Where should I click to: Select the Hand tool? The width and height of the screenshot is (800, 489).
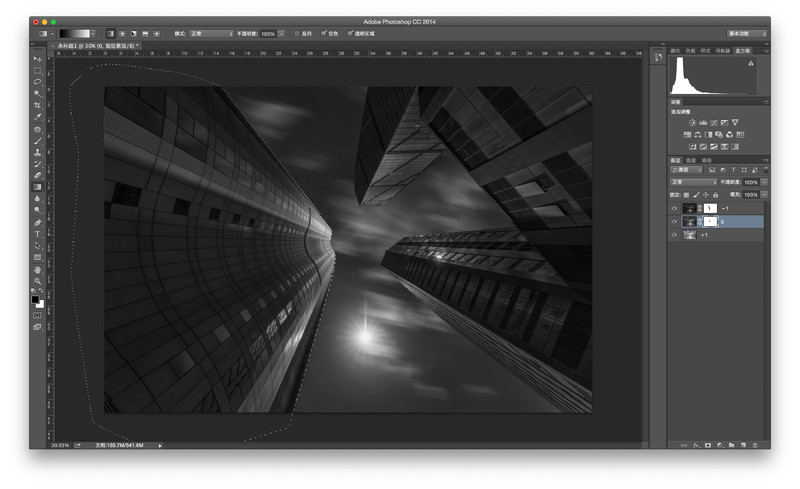[37, 270]
